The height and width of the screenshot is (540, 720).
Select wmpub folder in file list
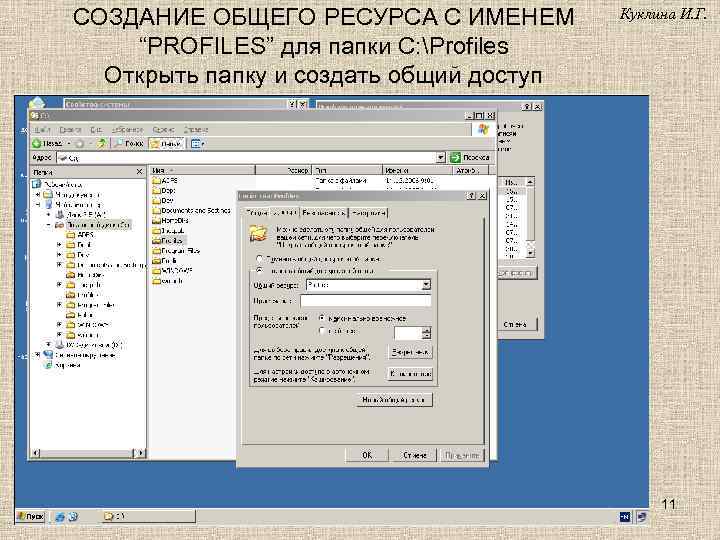click(x=168, y=281)
